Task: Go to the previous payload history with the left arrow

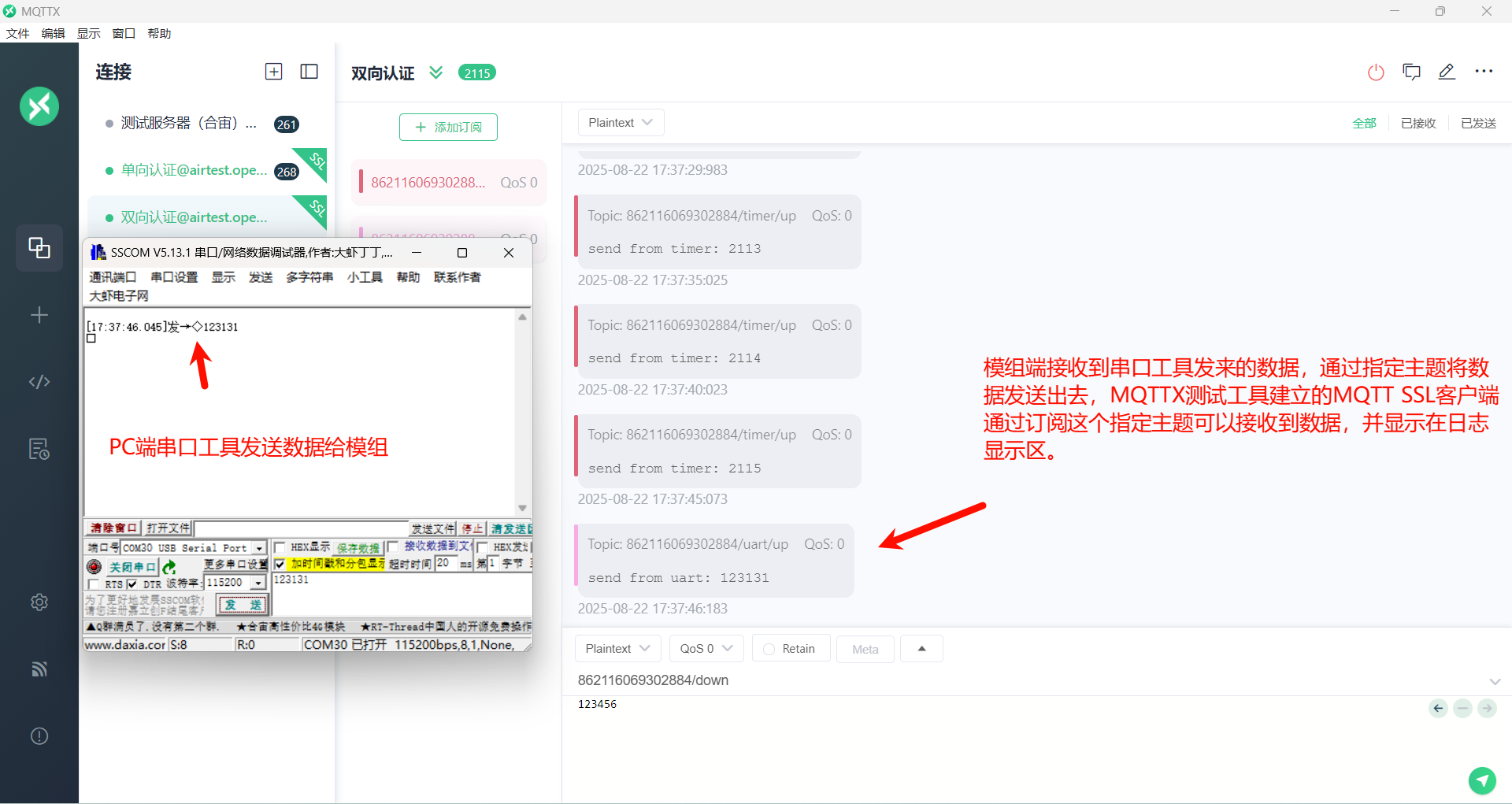Action: pyautogui.click(x=1438, y=708)
